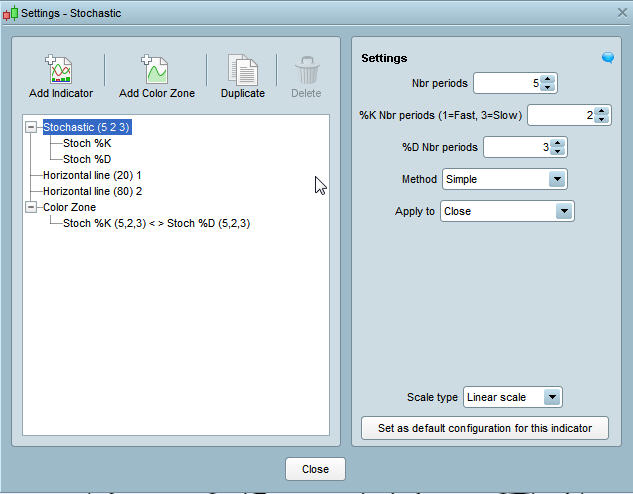The height and width of the screenshot is (494, 633).
Task: Click the Close button at the bottom
Action: [315, 469]
